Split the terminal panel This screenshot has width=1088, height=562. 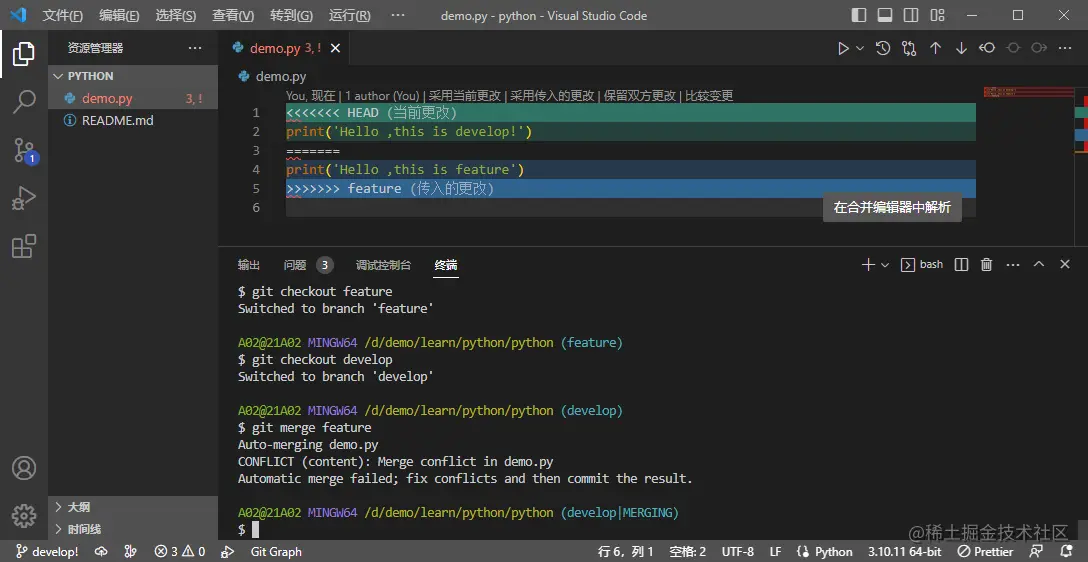tap(961, 265)
